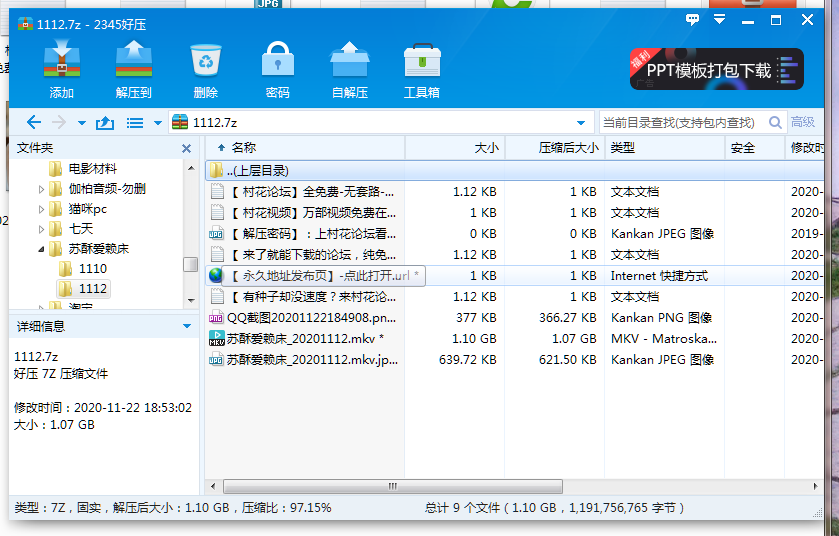Expand the 猫咪pc folder in tree
Screen dimensions: 839x536
[41, 209]
